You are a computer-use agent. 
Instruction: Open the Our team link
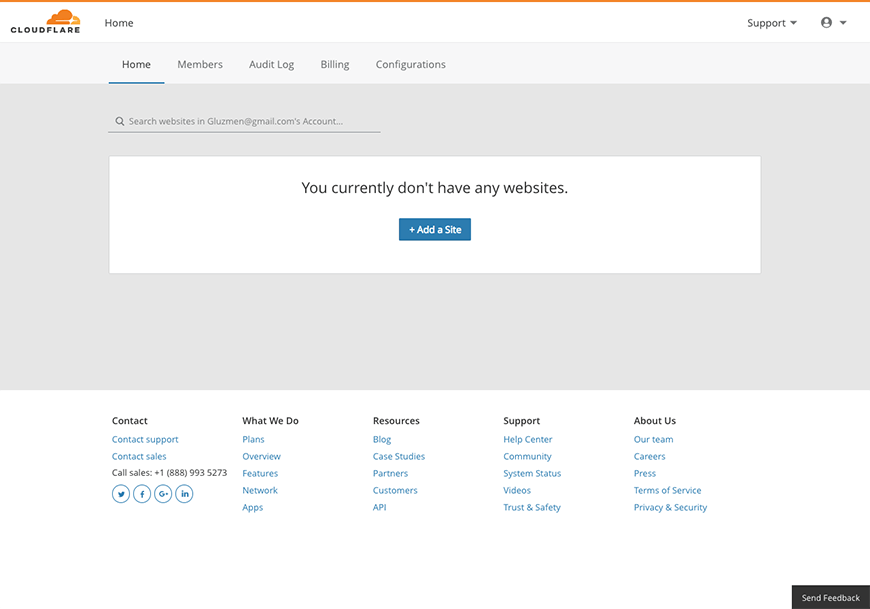pyautogui.click(x=654, y=439)
